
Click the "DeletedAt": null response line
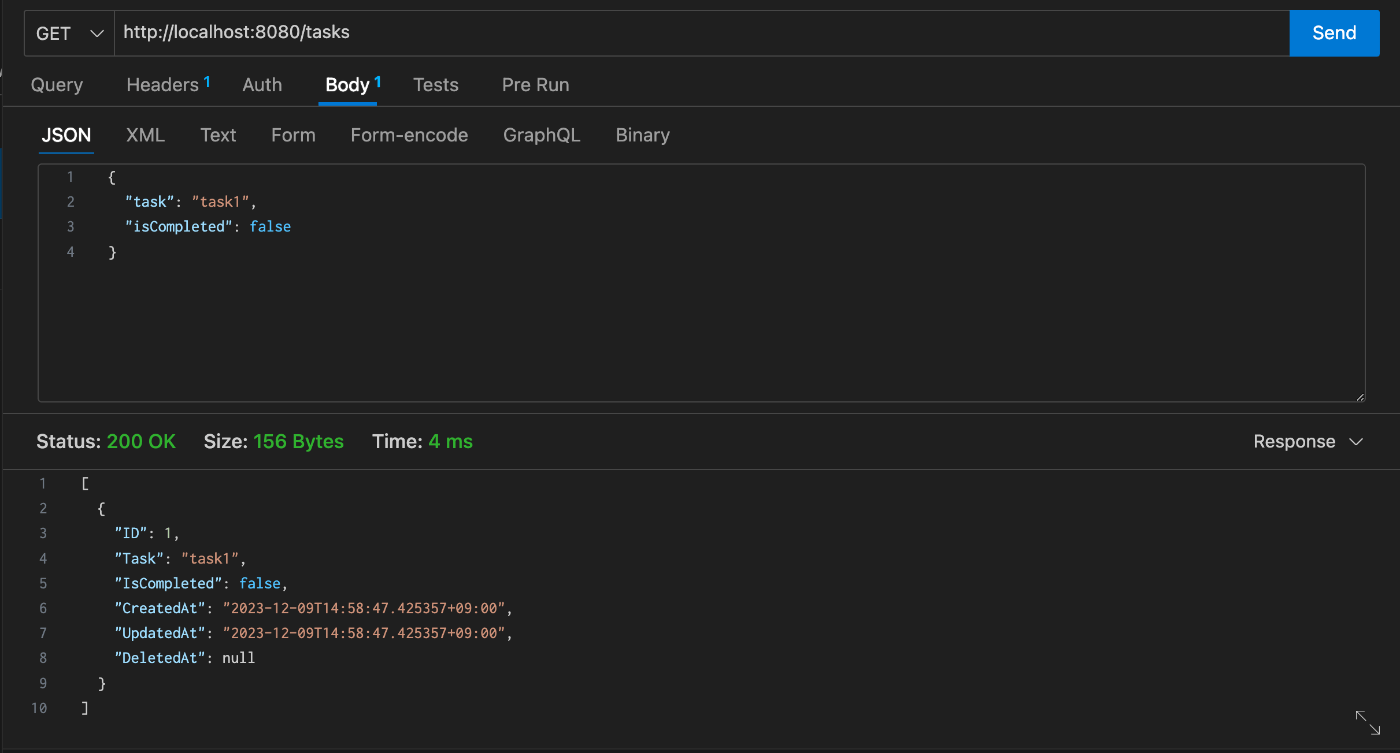click(x=185, y=658)
